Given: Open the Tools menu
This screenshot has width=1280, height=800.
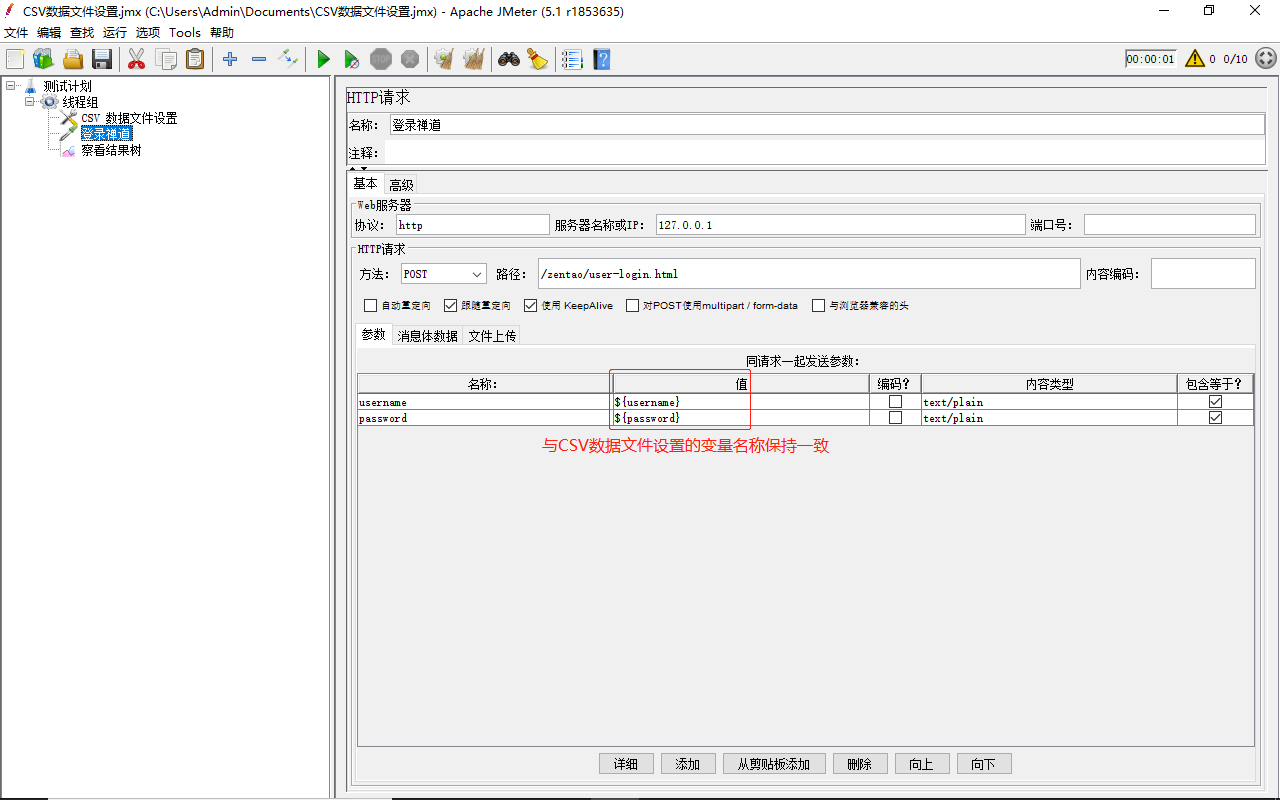Looking at the screenshot, I should click(185, 32).
